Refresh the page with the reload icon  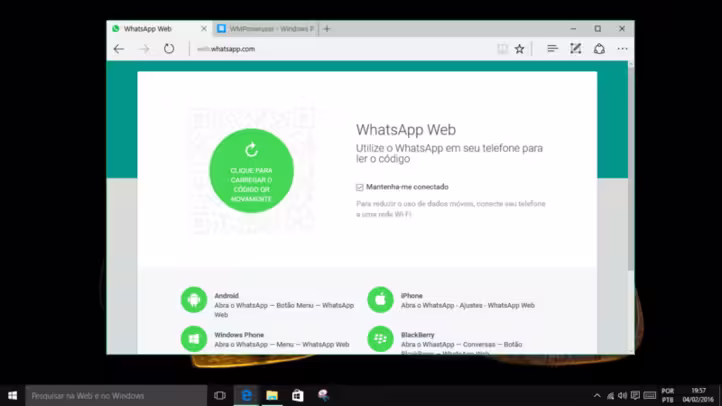click(x=169, y=49)
